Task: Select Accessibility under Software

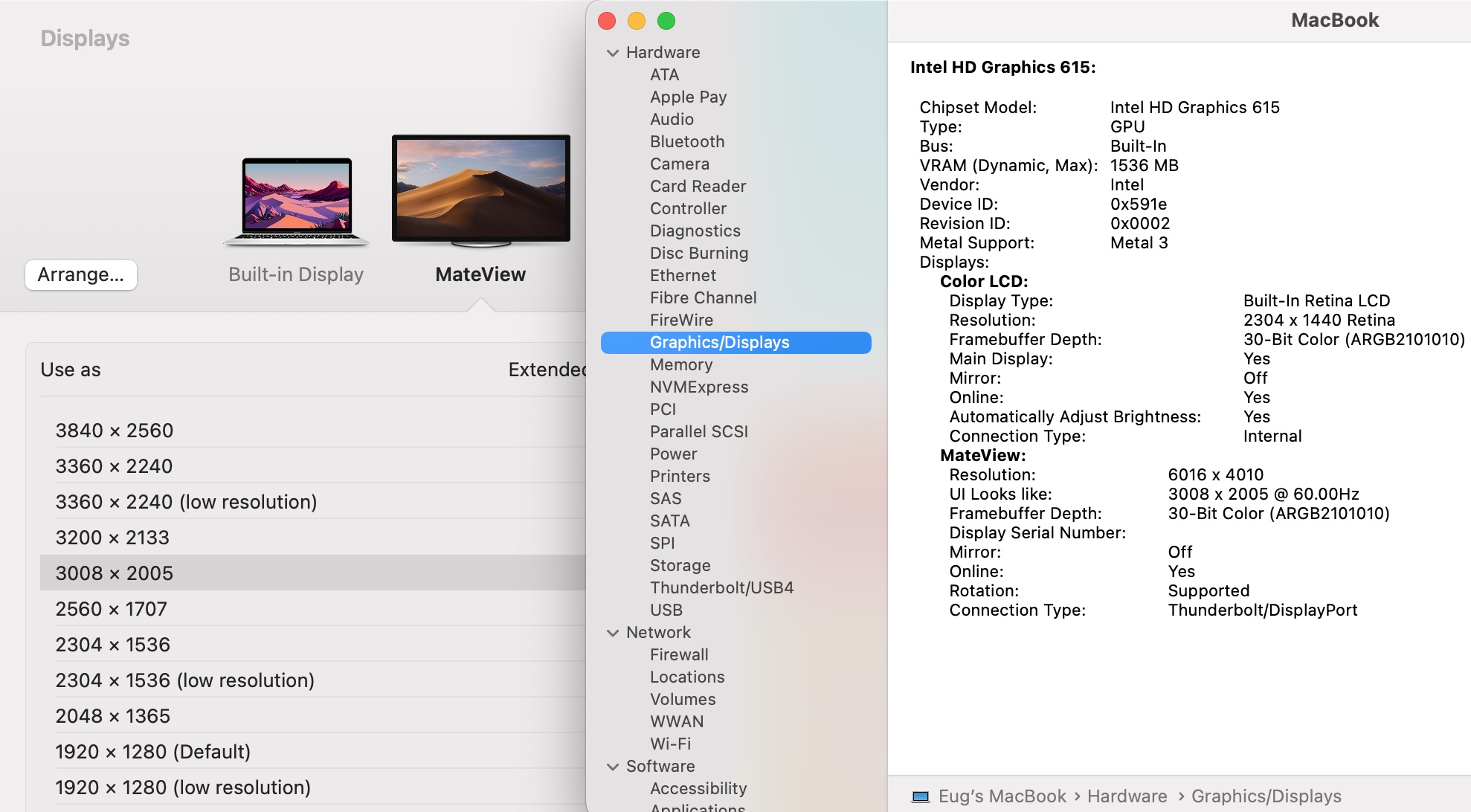Action: [698, 788]
